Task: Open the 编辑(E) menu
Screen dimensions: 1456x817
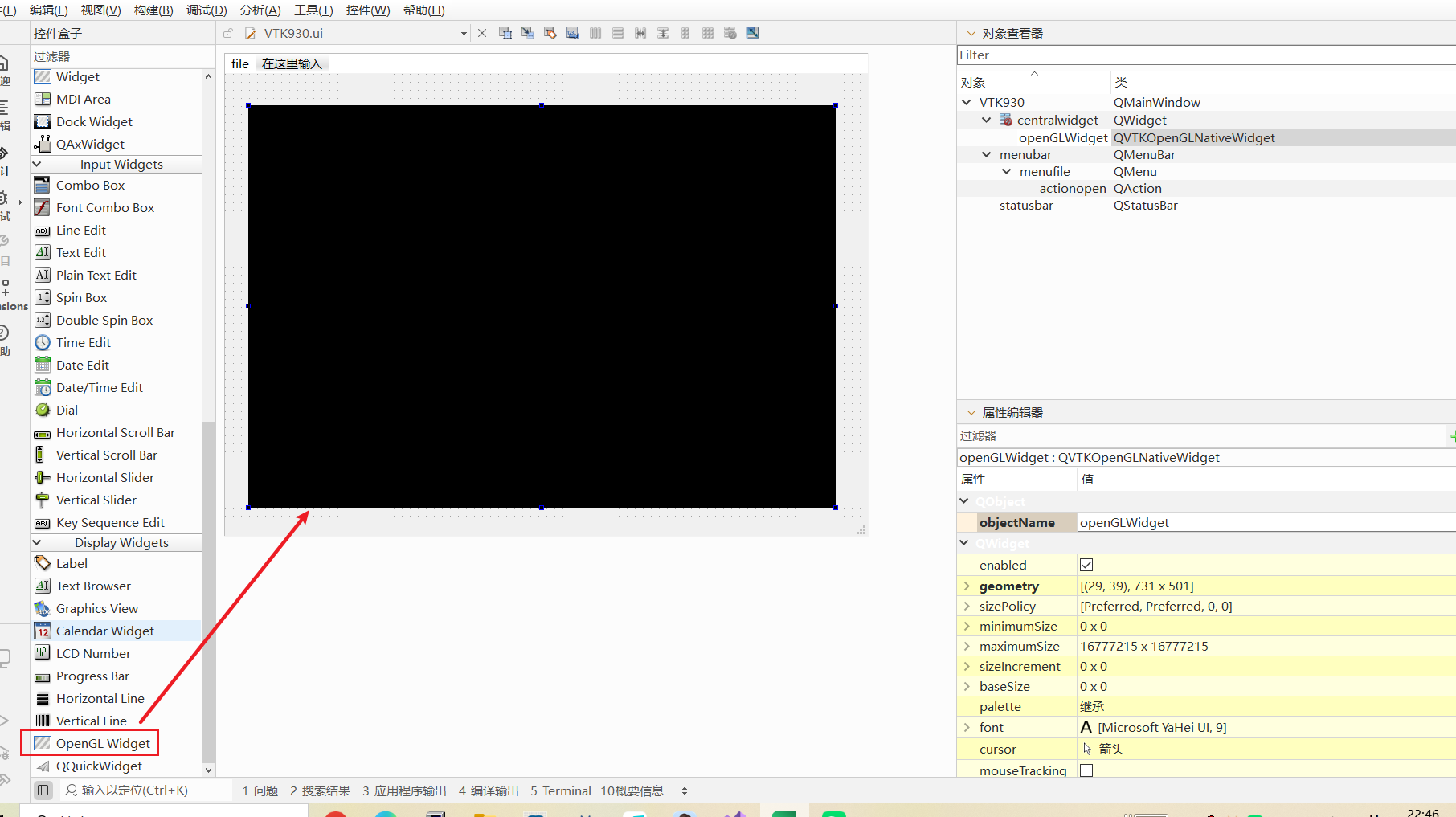Action: 48,10
